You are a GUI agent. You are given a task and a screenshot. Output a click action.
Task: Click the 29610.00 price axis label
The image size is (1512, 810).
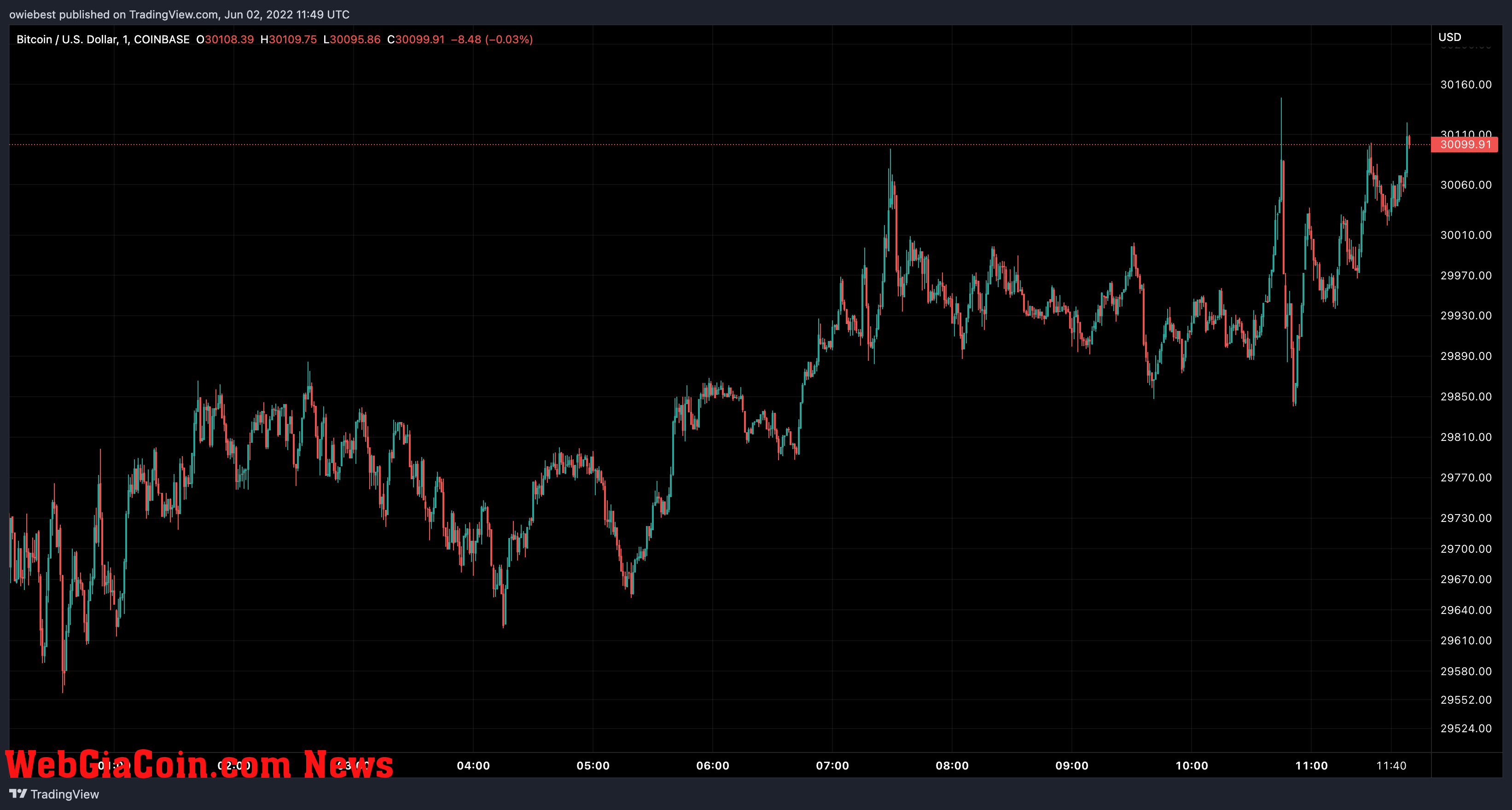tap(1465, 641)
